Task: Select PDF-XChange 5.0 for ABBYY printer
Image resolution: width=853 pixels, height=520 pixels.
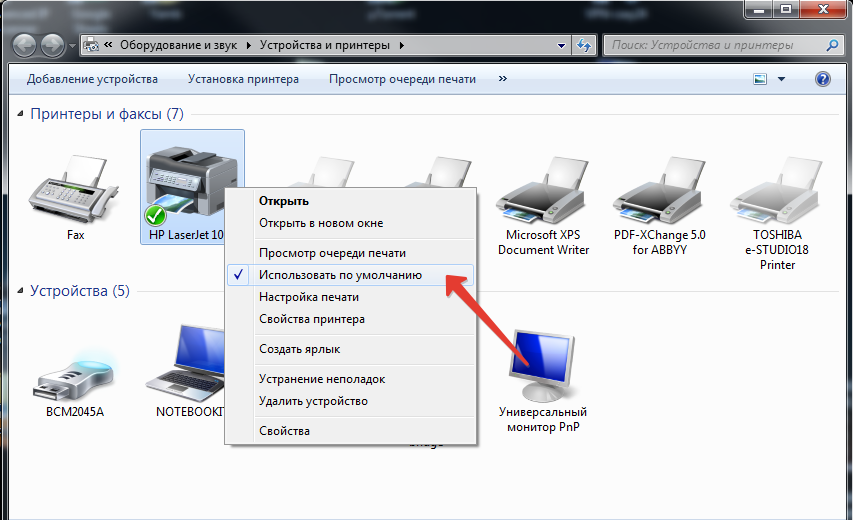Action: pos(659,191)
